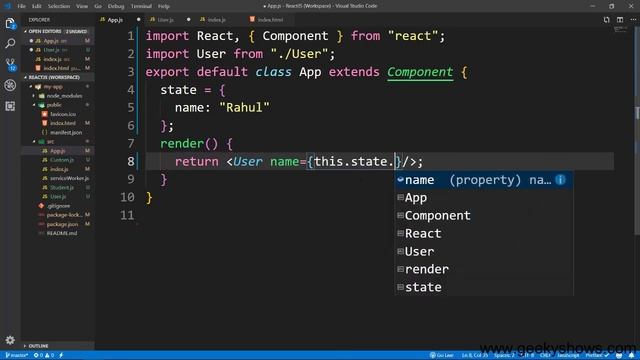This screenshot has width=640, height=360.
Task: Select the App suggestion in autocomplete
Action: coord(484,198)
